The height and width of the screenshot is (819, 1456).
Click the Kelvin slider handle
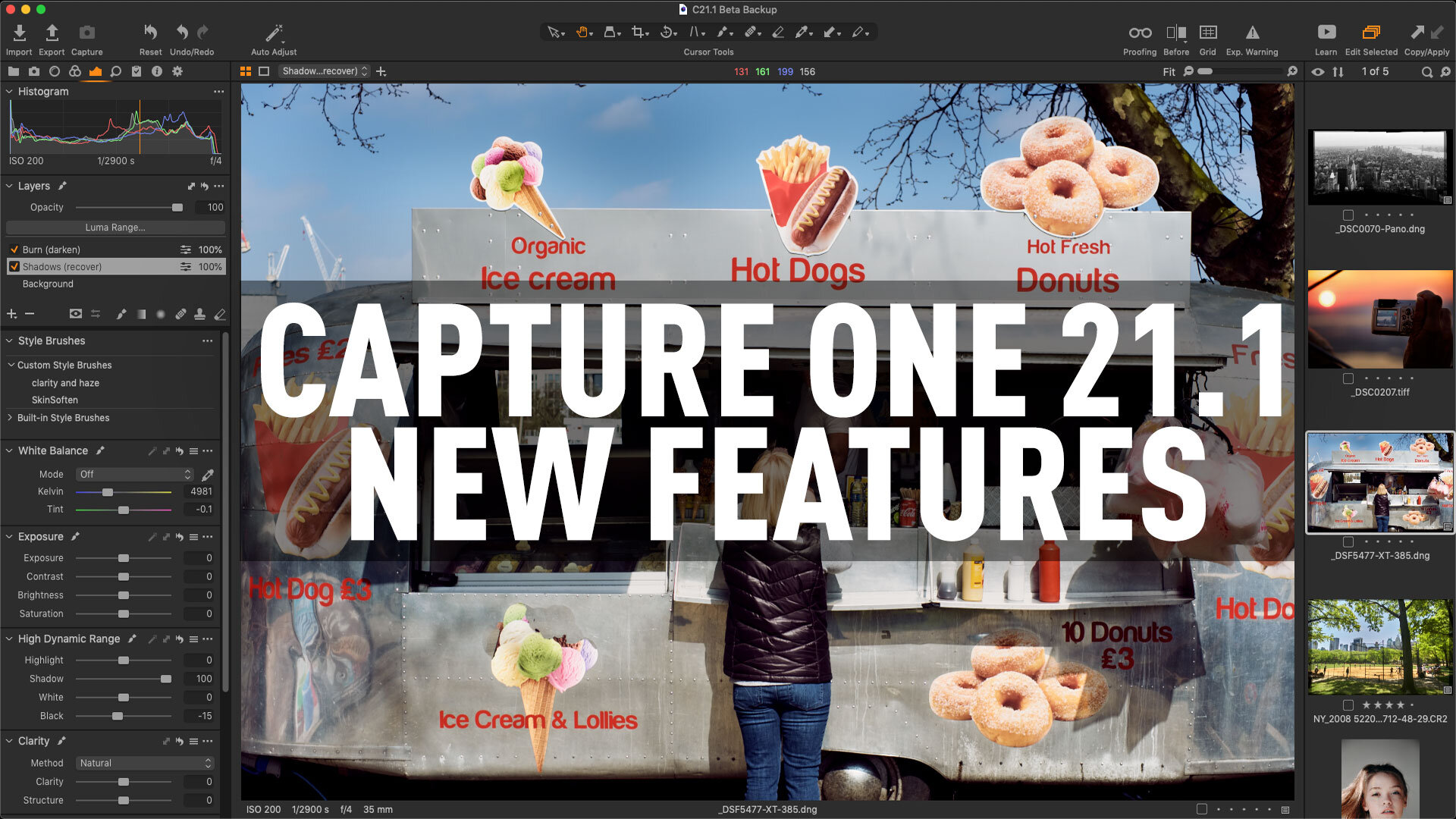tap(108, 492)
